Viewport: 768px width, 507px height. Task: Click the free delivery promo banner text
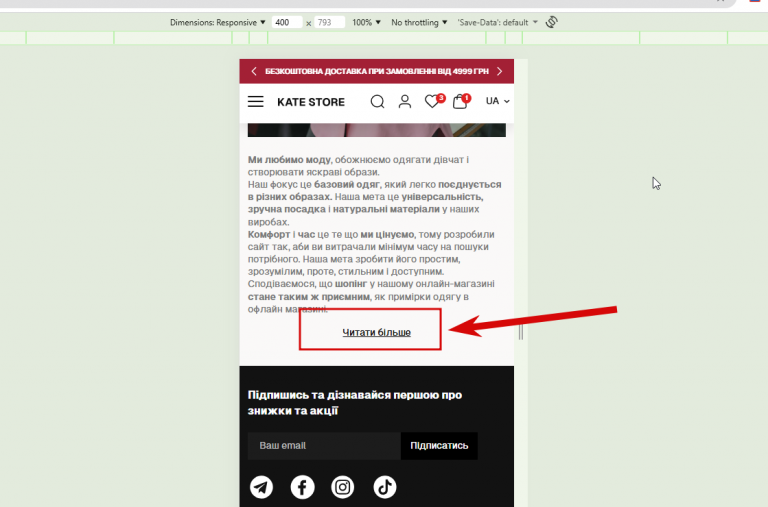[377, 72]
